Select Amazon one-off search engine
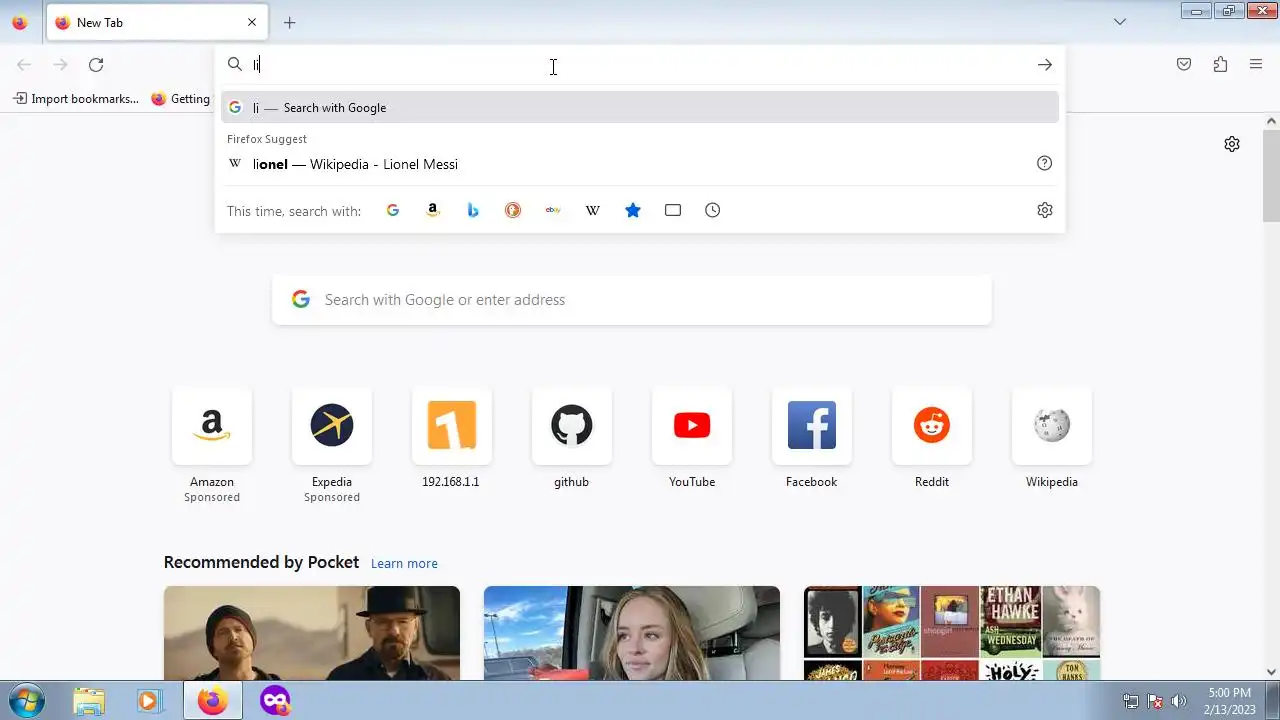 (433, 210)
